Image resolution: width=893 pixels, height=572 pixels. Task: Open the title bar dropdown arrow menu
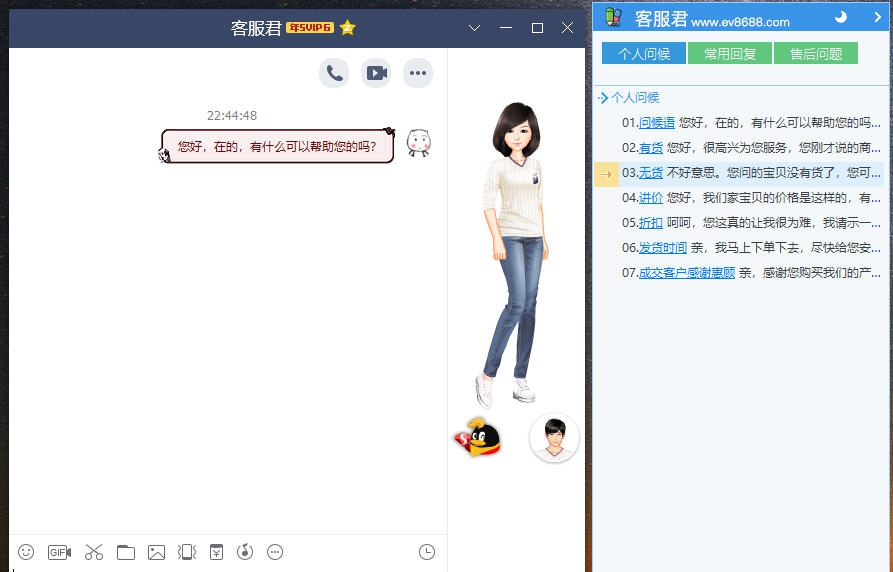click(475, 28)
